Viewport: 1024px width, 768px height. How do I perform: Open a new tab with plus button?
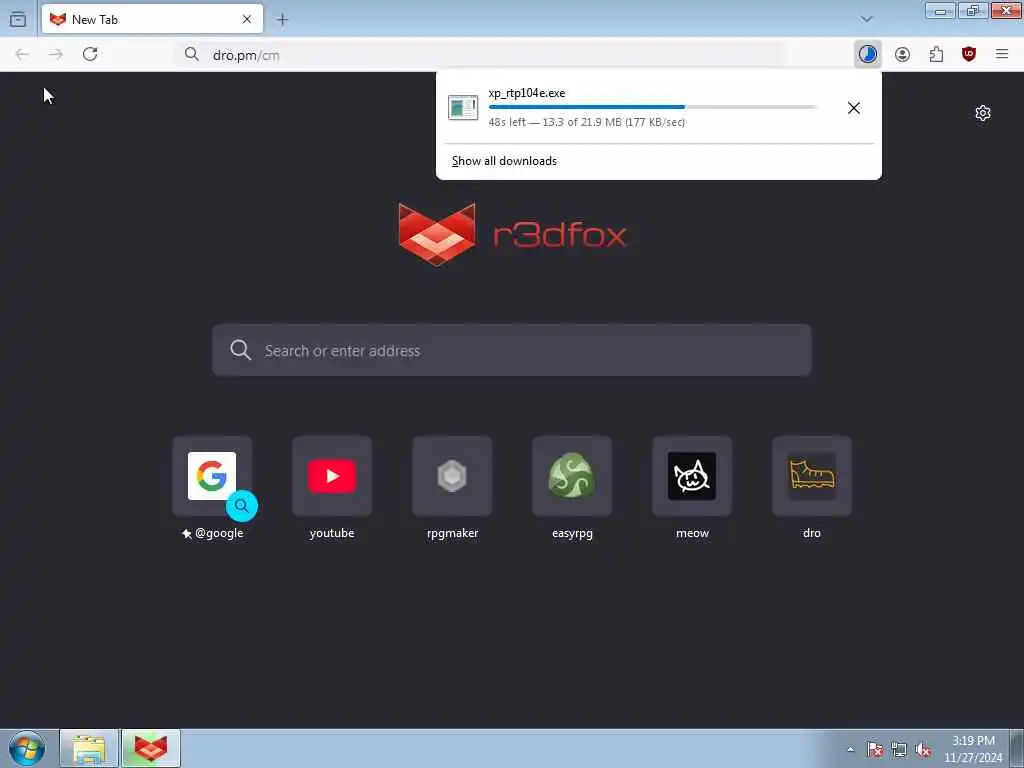pyautogui.click(x=282, y=20)
